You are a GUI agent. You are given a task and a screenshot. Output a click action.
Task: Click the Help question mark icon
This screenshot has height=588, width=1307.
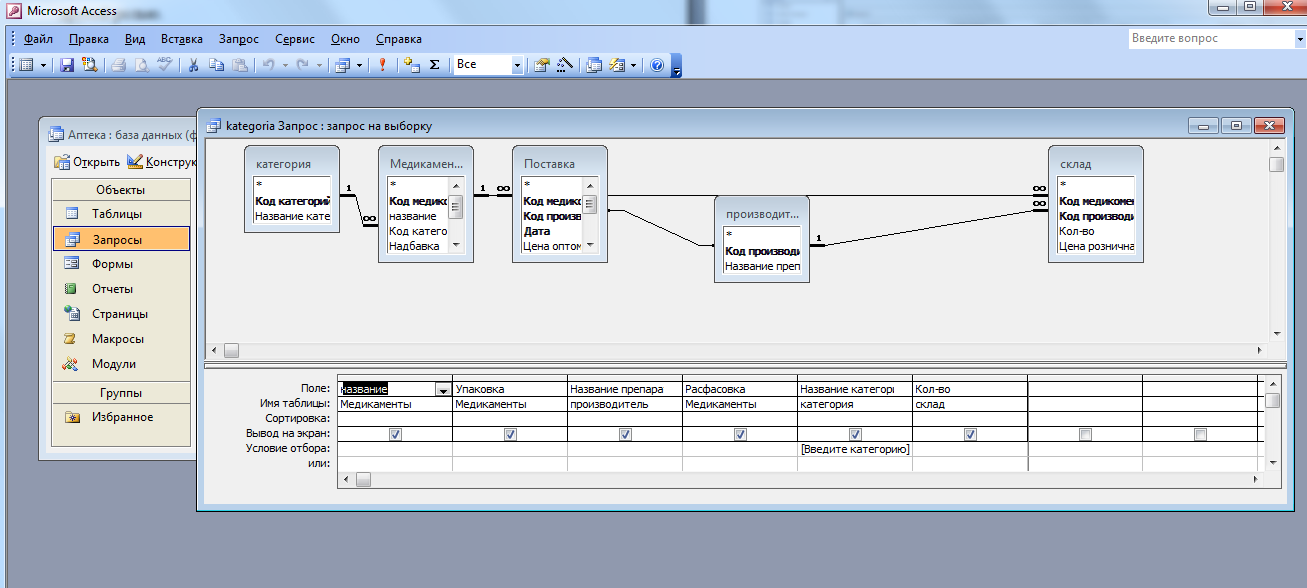click(657, 64)
